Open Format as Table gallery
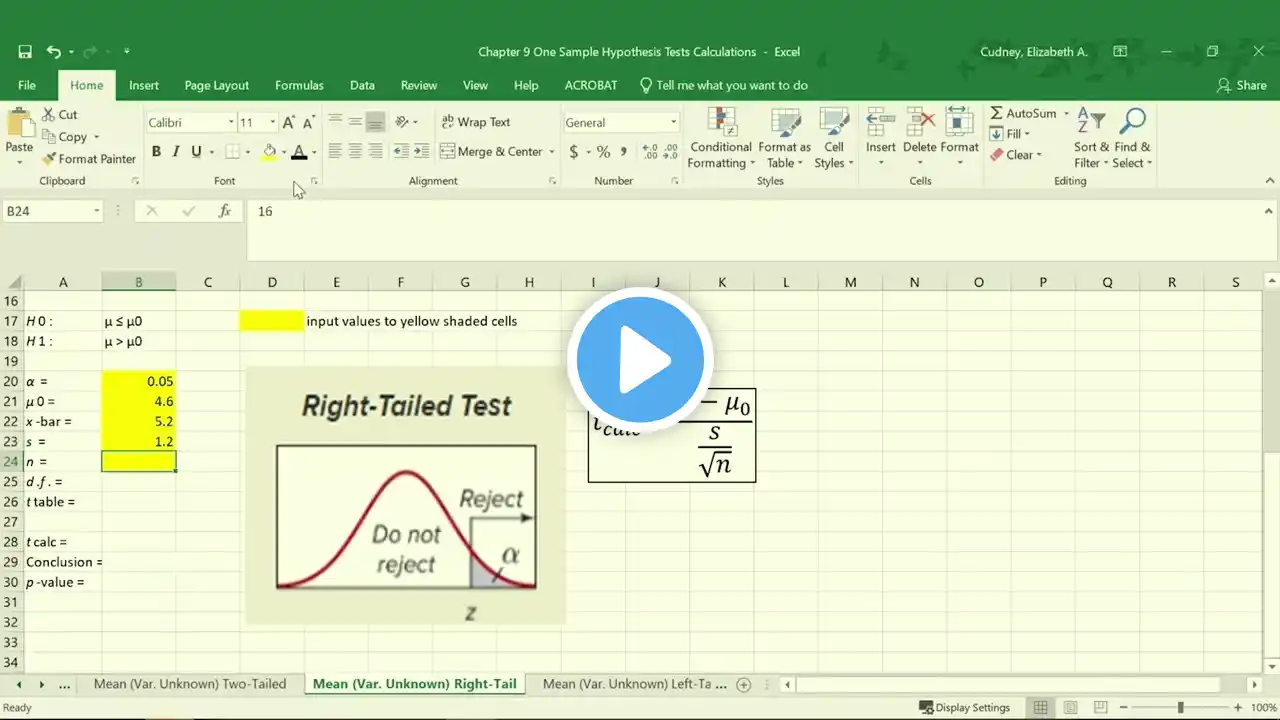Screen dimensions: 1280x720 click(785, 138)
